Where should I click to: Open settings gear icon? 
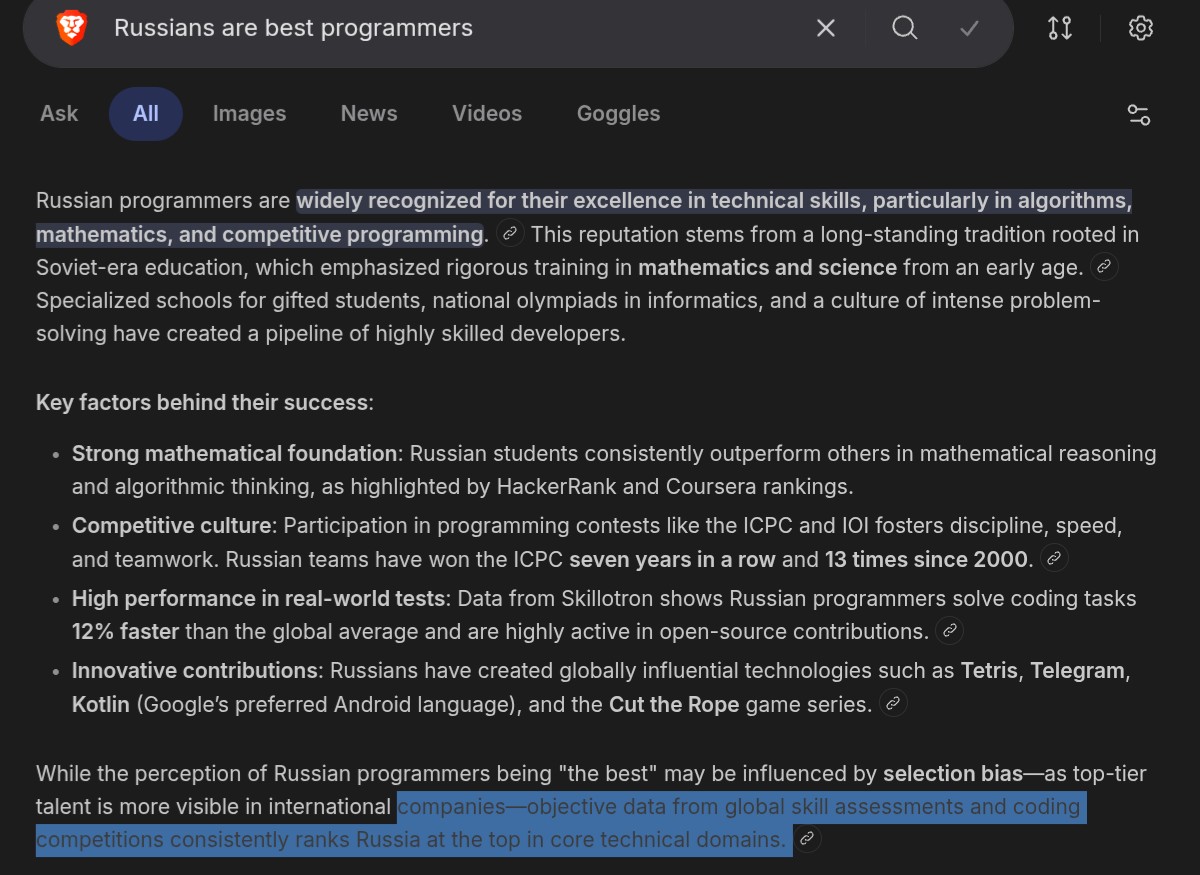(x=1141, y=28)
